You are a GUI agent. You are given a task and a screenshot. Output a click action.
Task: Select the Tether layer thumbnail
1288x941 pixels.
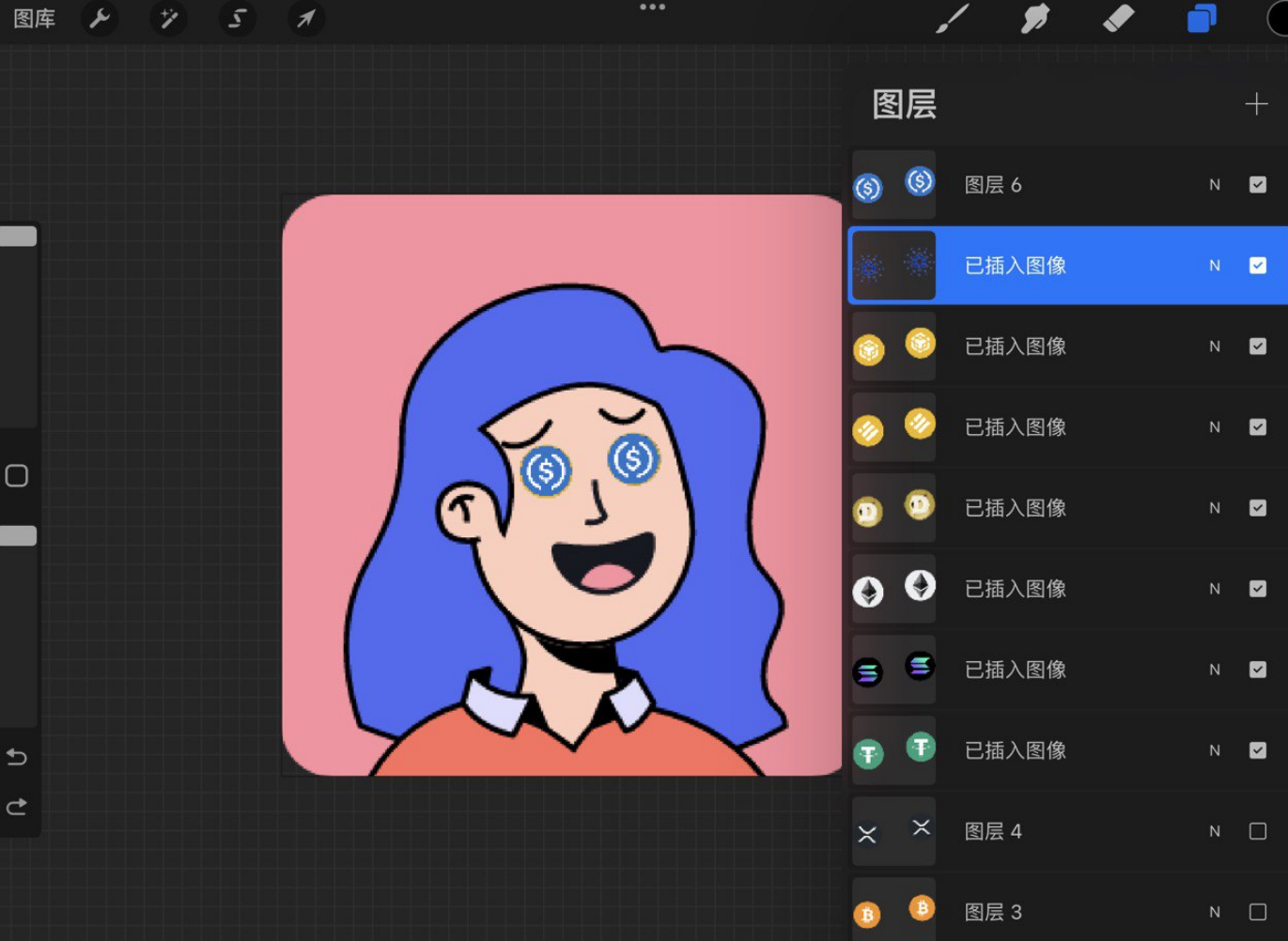click(894, 750)
